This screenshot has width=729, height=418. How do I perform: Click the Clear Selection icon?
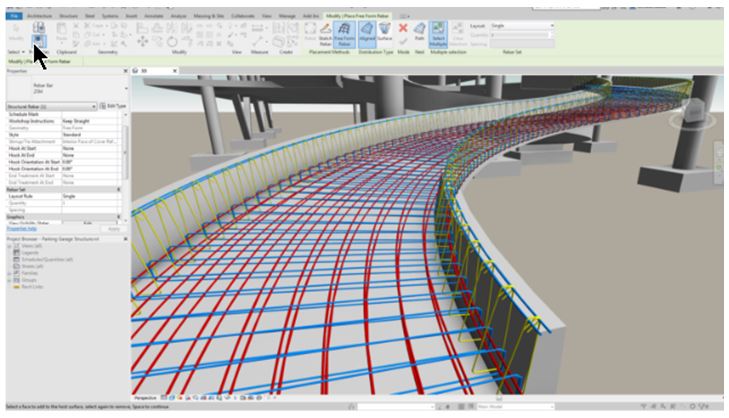pyautogui.click(x=458, y=33)
